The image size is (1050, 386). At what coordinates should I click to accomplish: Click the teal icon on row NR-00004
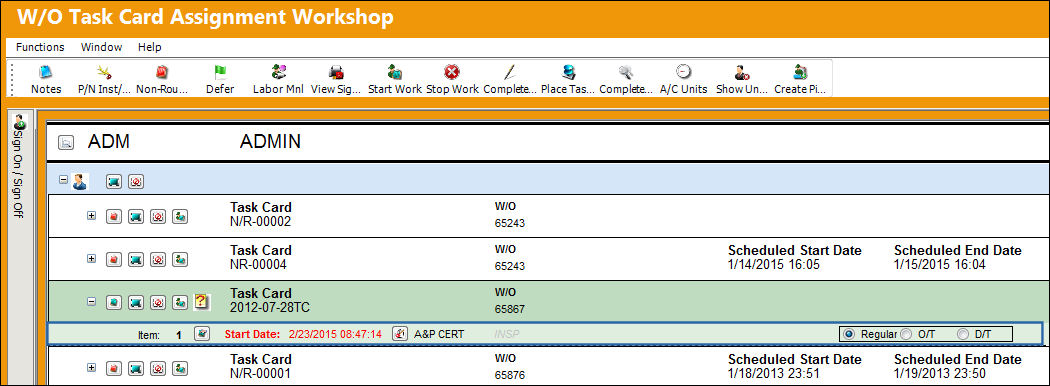136,259
